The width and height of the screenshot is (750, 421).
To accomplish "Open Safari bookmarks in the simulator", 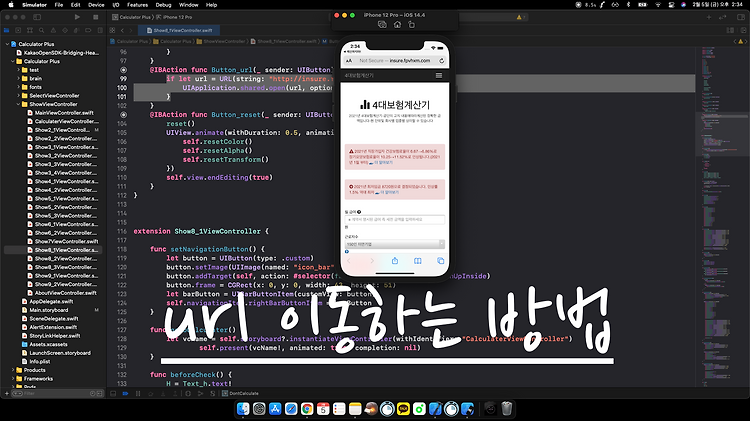I will coord(418,261).
